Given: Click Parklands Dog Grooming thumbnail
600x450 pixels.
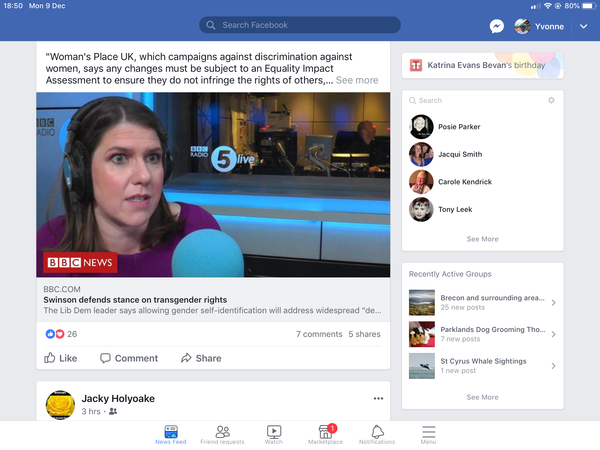Looking at the screenshot, I should [422, 334].
